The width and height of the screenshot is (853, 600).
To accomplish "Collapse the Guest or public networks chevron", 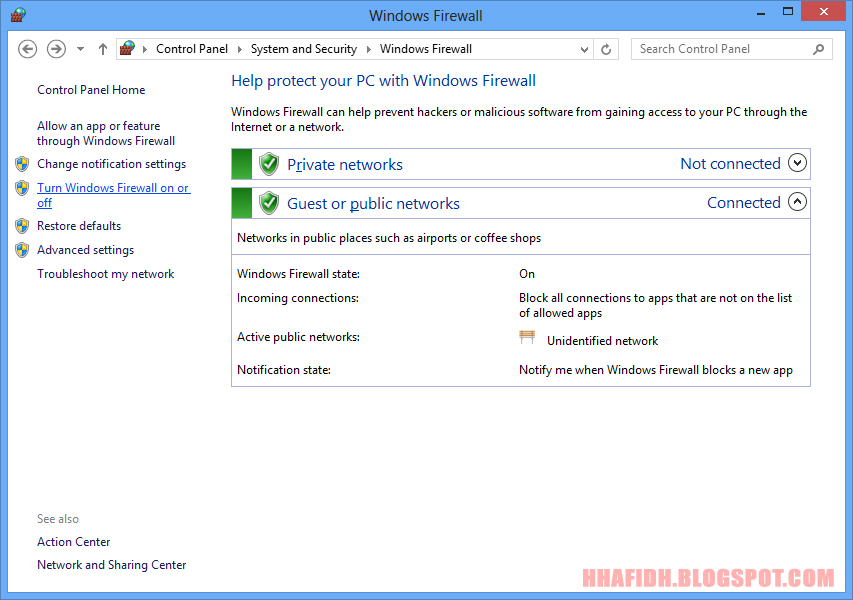I will pos(797,202).
